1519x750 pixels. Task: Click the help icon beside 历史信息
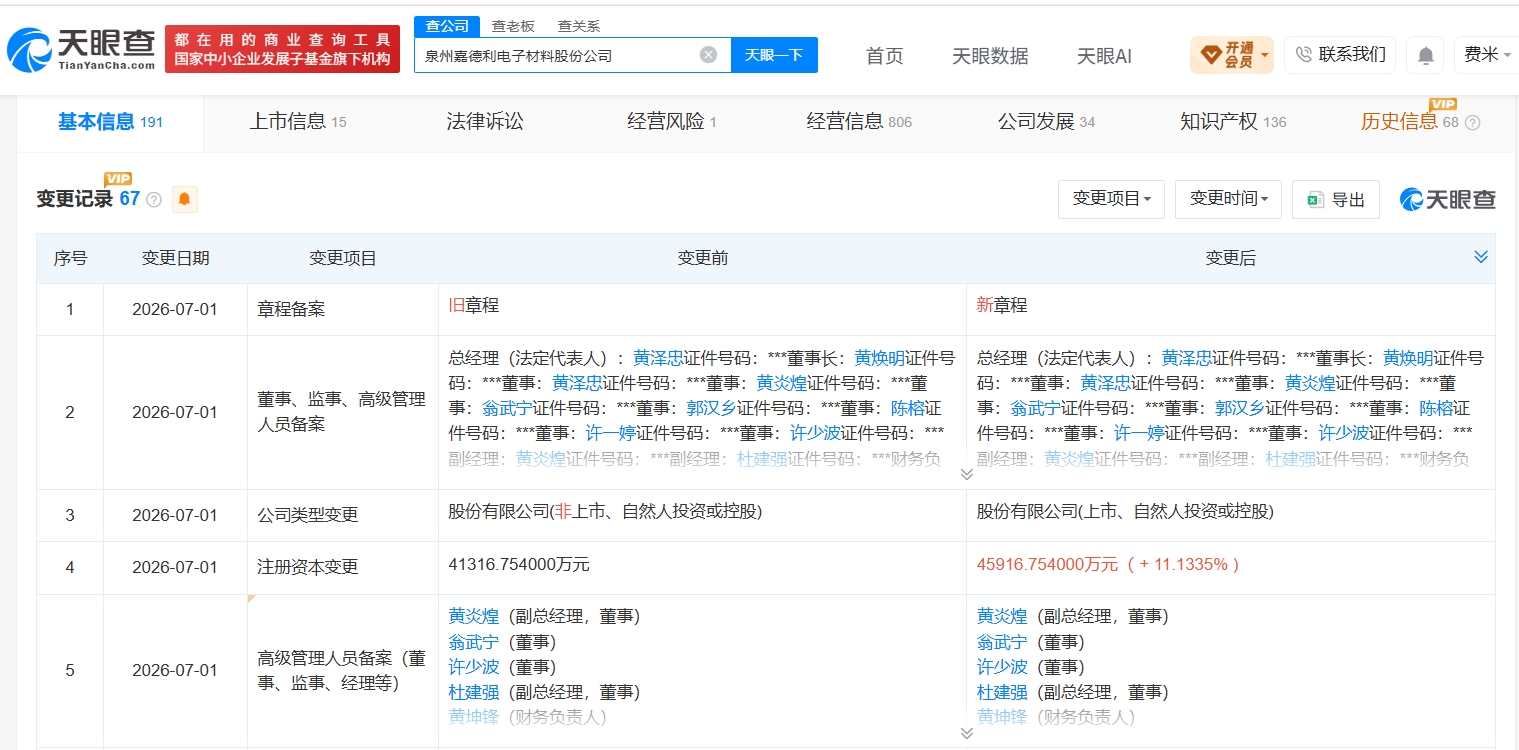coord(1472,123)
